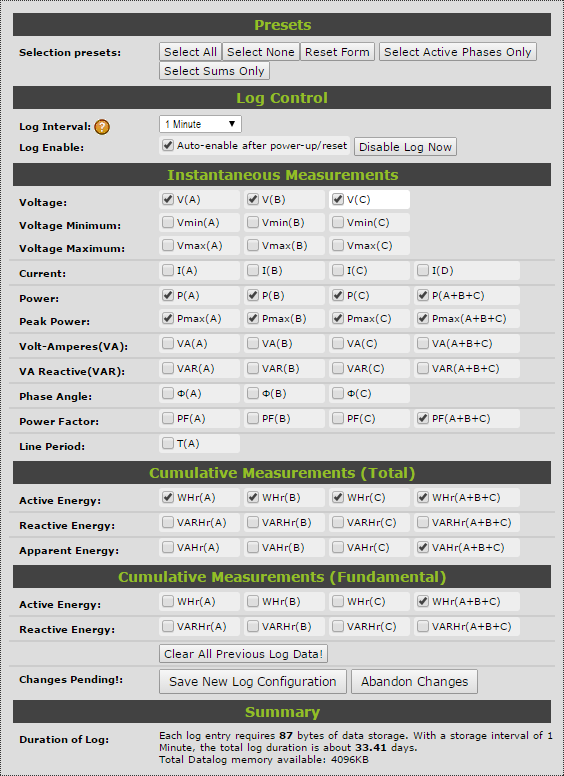Uncheck the P(C) power checkbox

[338, 295]
